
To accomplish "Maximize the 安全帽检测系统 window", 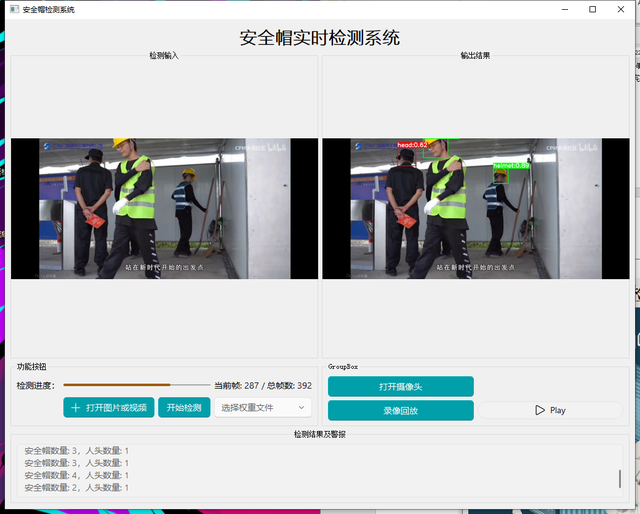I will pos(592,9).
